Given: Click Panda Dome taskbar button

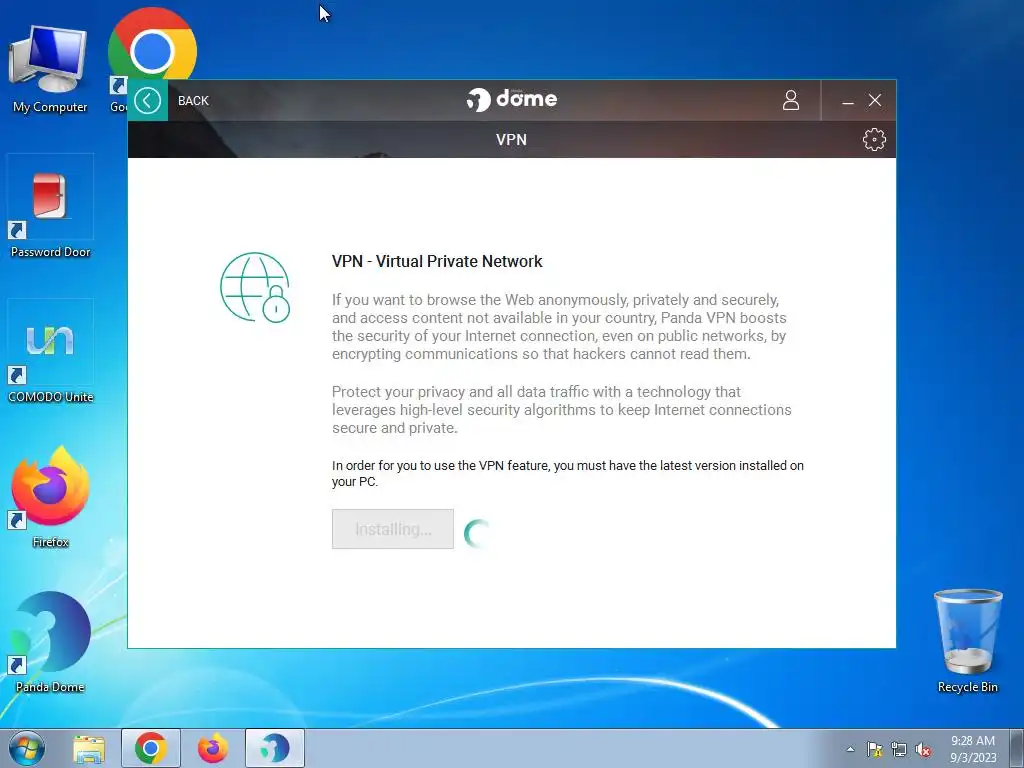Looking at the screenshot, I should coord(275,748).
